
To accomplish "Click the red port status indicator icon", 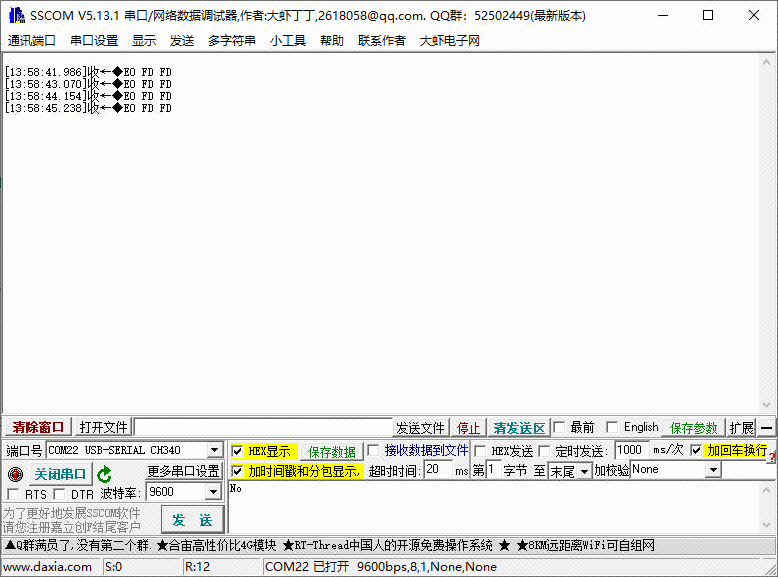I will click(x=15, y=474).
